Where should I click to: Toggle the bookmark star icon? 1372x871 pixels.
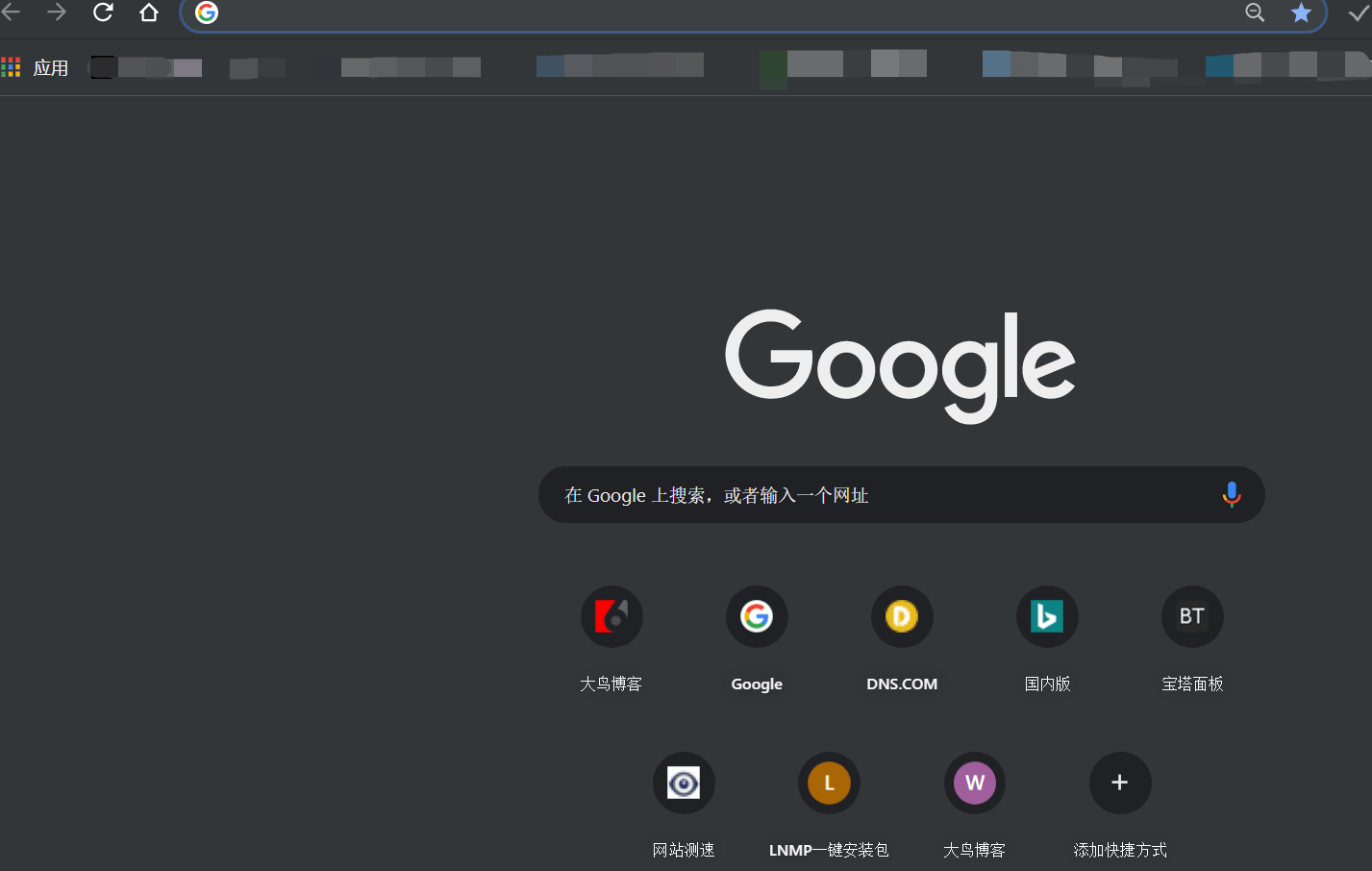pos(1301,12)
